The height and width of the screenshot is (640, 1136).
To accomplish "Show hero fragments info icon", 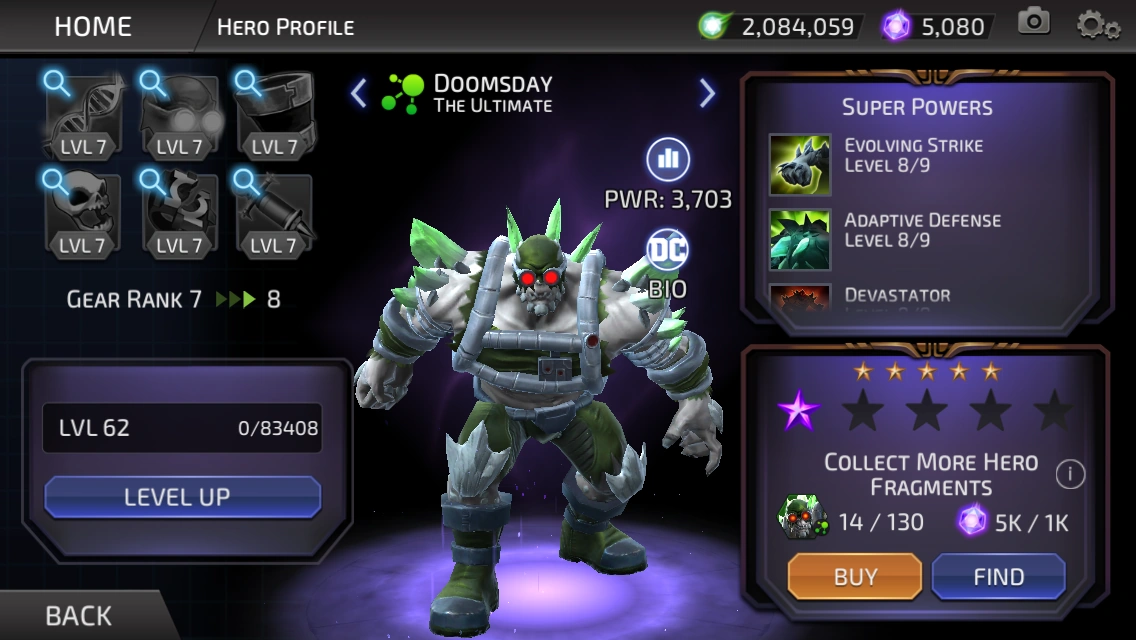I will [1070, 475].
